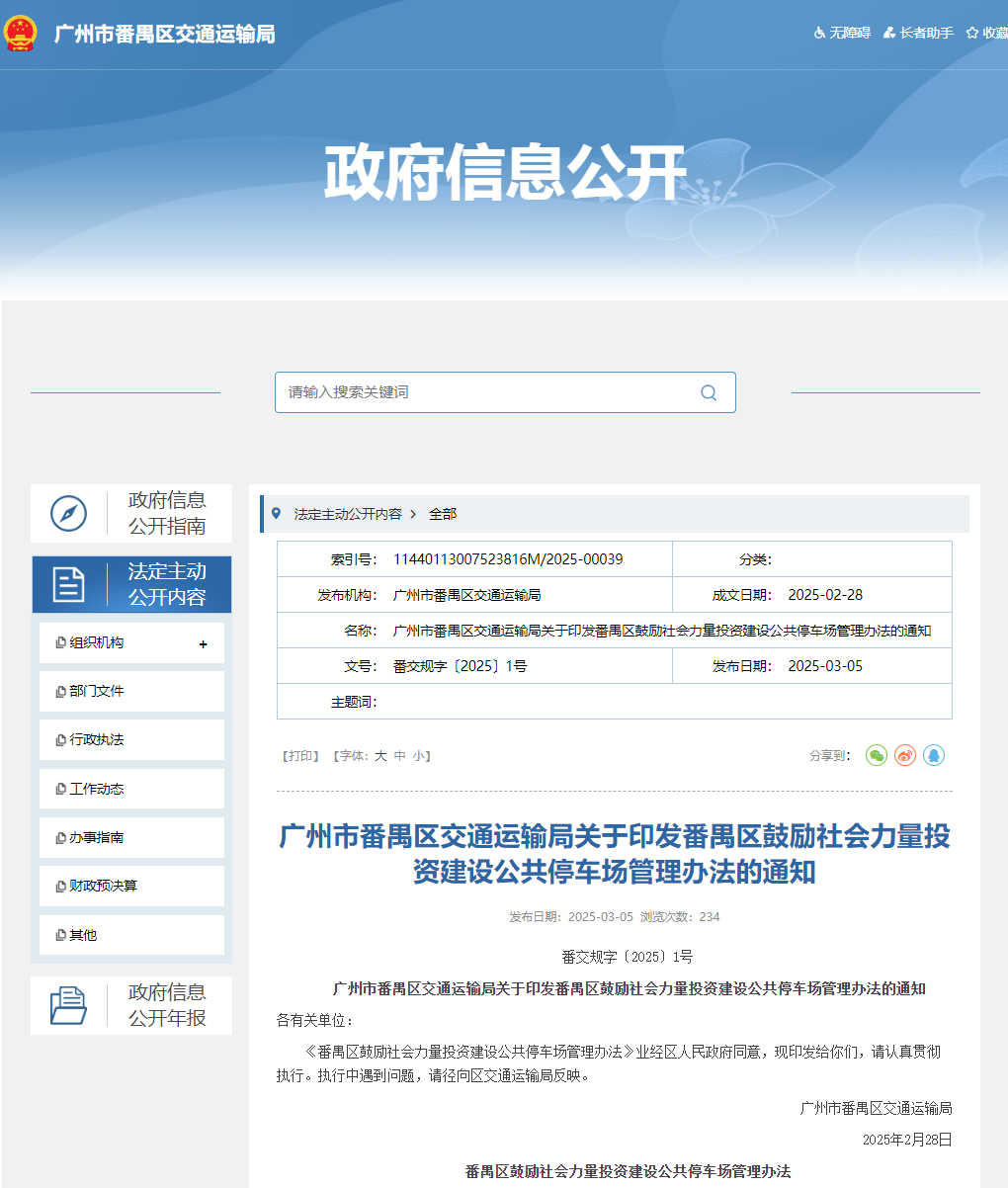This screenshot has width=1008, height=1188.
Task: Click the document icon for 法定主动公开内容
Action: point(68,584)
